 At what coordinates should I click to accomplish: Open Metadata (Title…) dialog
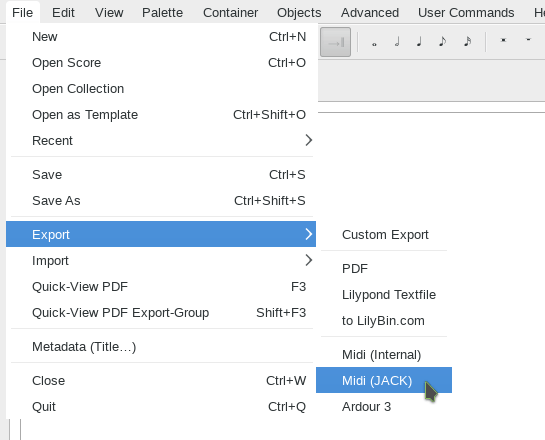pos(161,347)
